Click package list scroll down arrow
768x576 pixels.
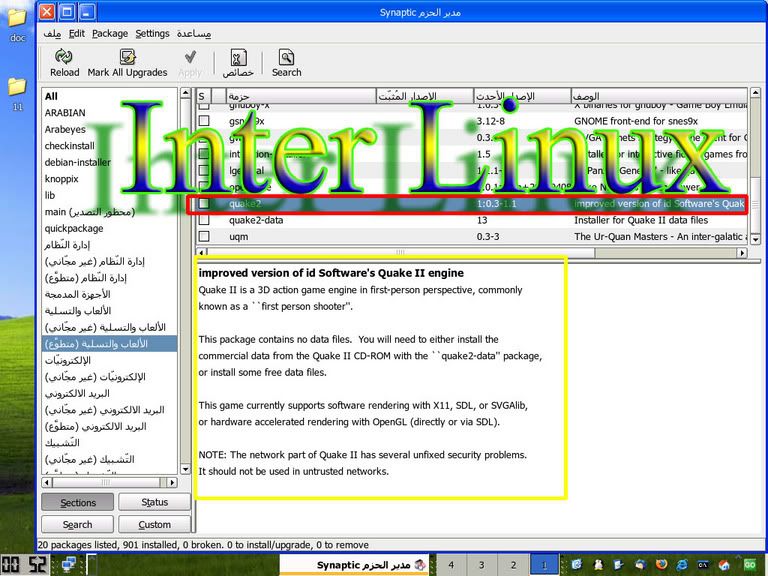755,240
